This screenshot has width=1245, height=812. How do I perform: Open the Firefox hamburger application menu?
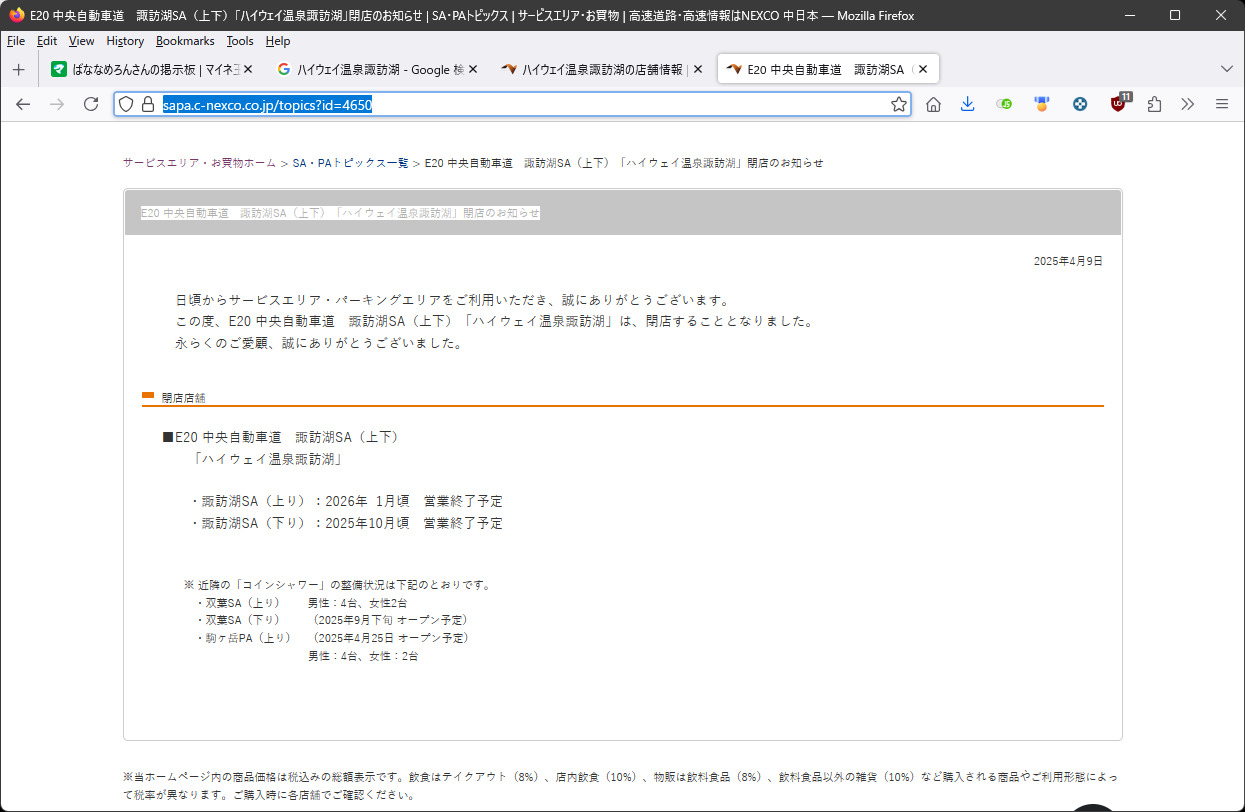1221,104
